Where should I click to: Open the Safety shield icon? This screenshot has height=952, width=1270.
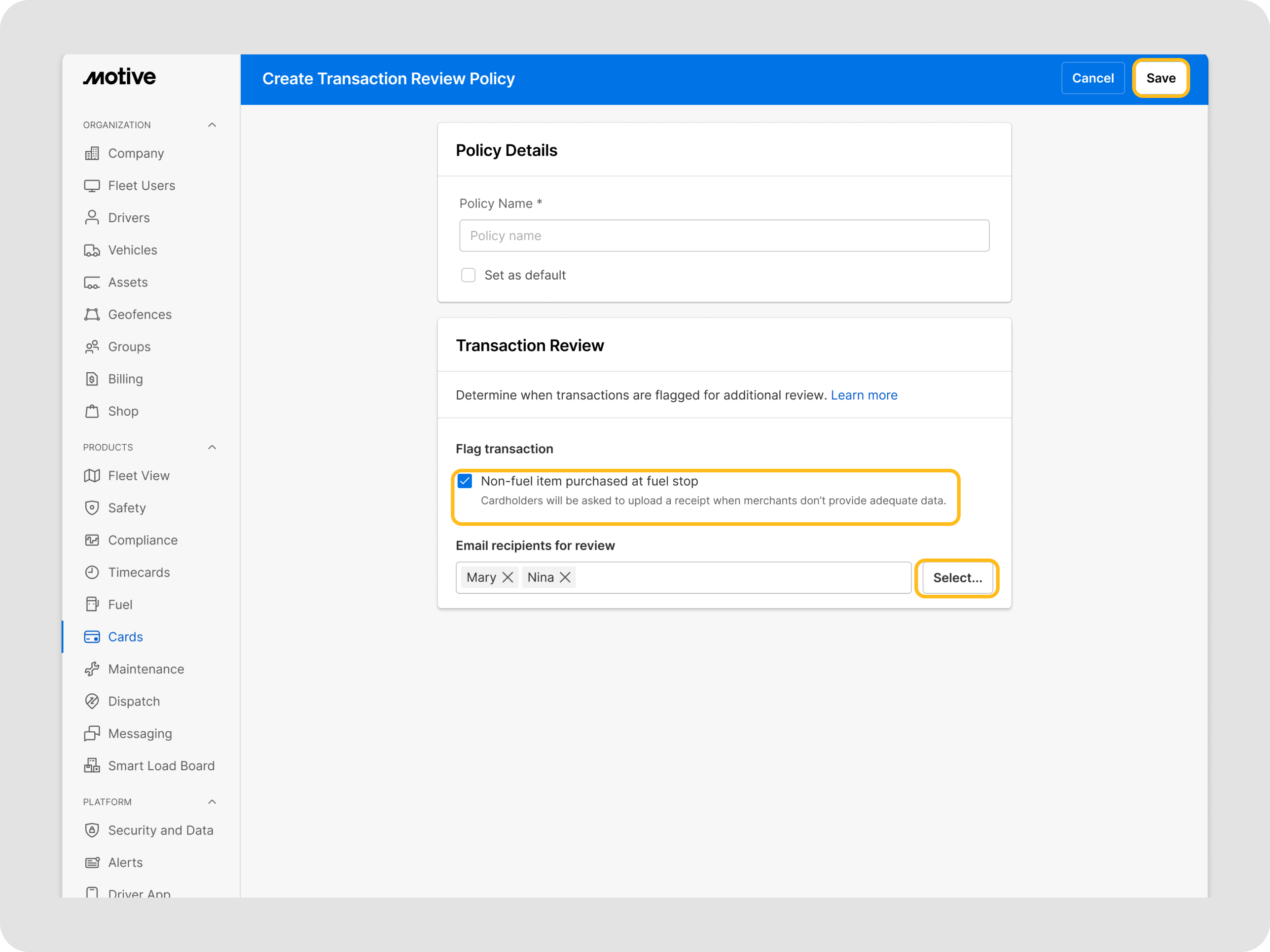point(92,508)
